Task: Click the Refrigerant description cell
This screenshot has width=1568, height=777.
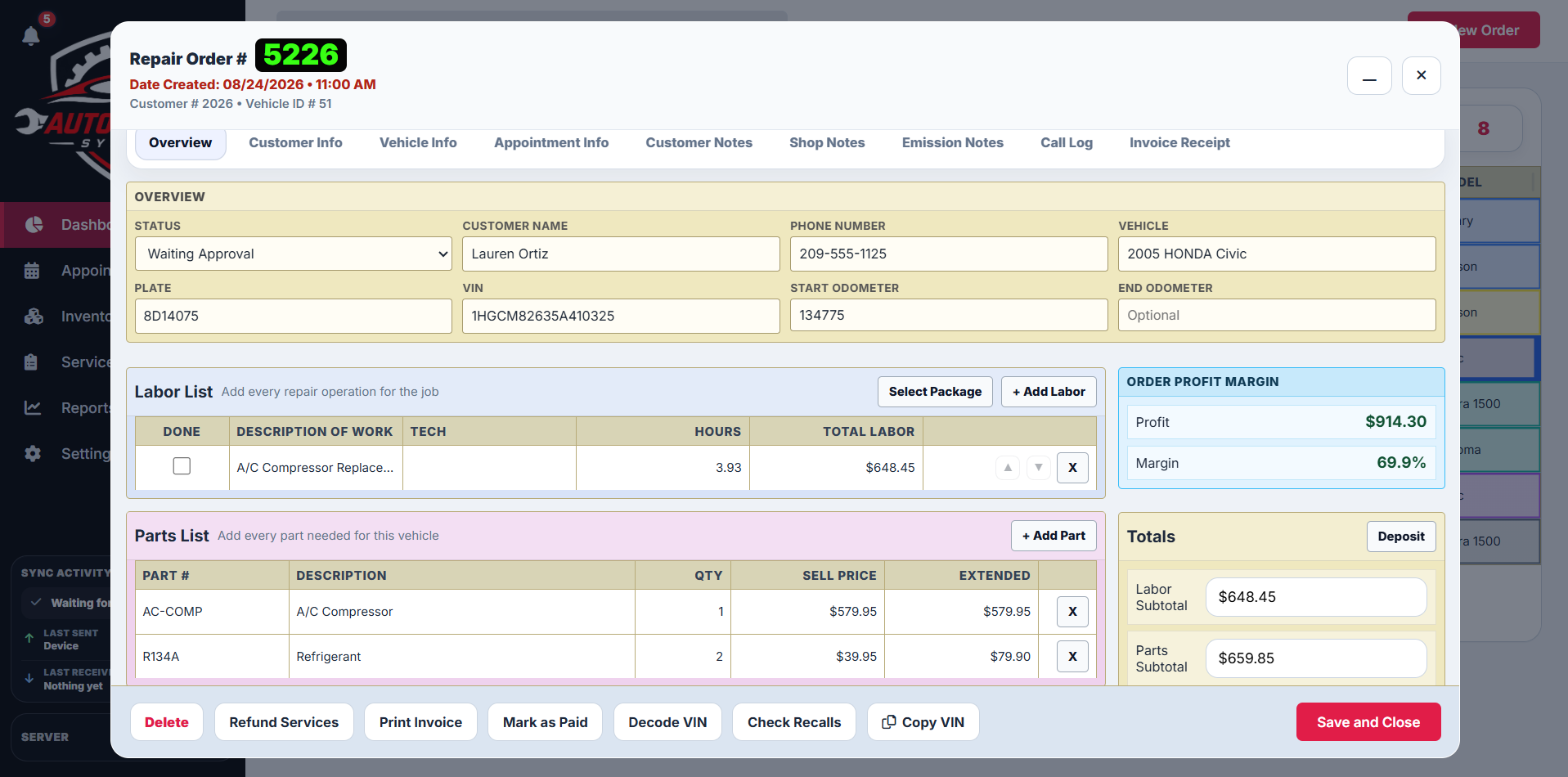Action: [x=462, y=657]
